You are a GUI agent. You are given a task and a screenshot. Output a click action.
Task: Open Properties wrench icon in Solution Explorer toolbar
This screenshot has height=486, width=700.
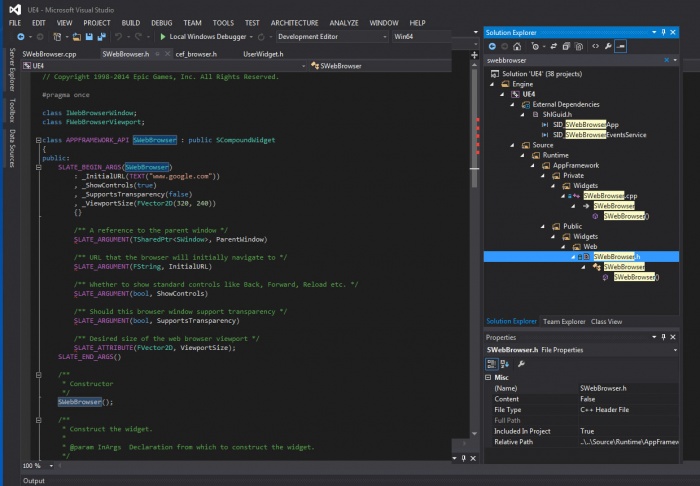coord(608,46)
